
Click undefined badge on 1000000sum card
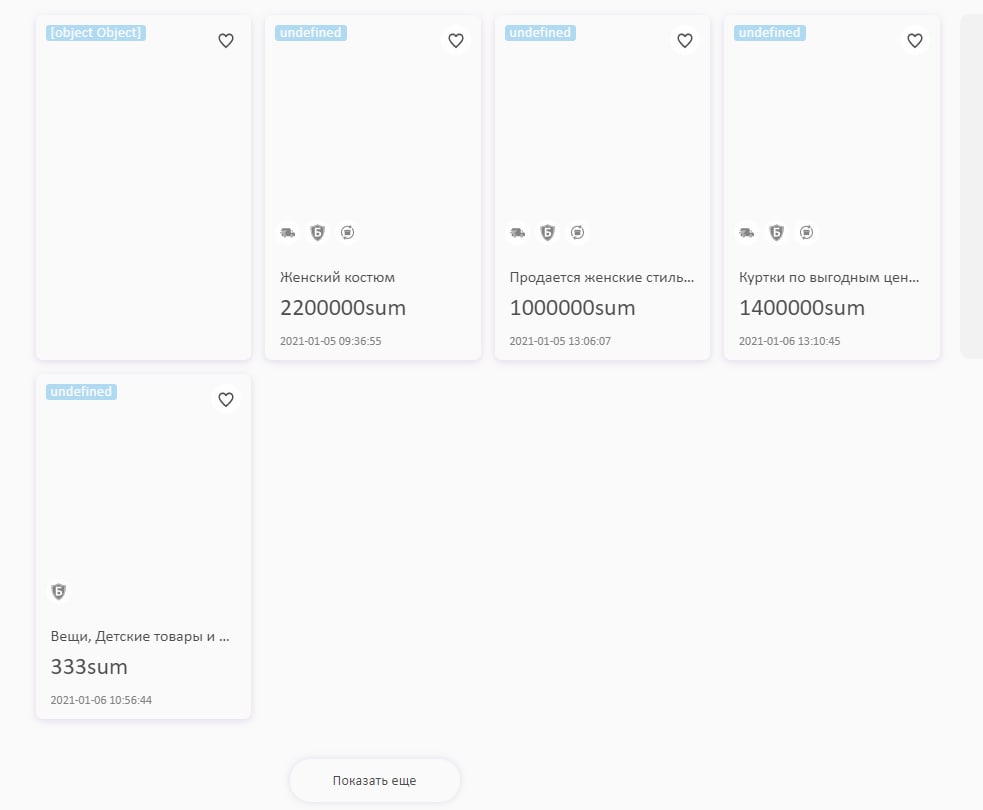pyautogui.click(x=540, y=33)
